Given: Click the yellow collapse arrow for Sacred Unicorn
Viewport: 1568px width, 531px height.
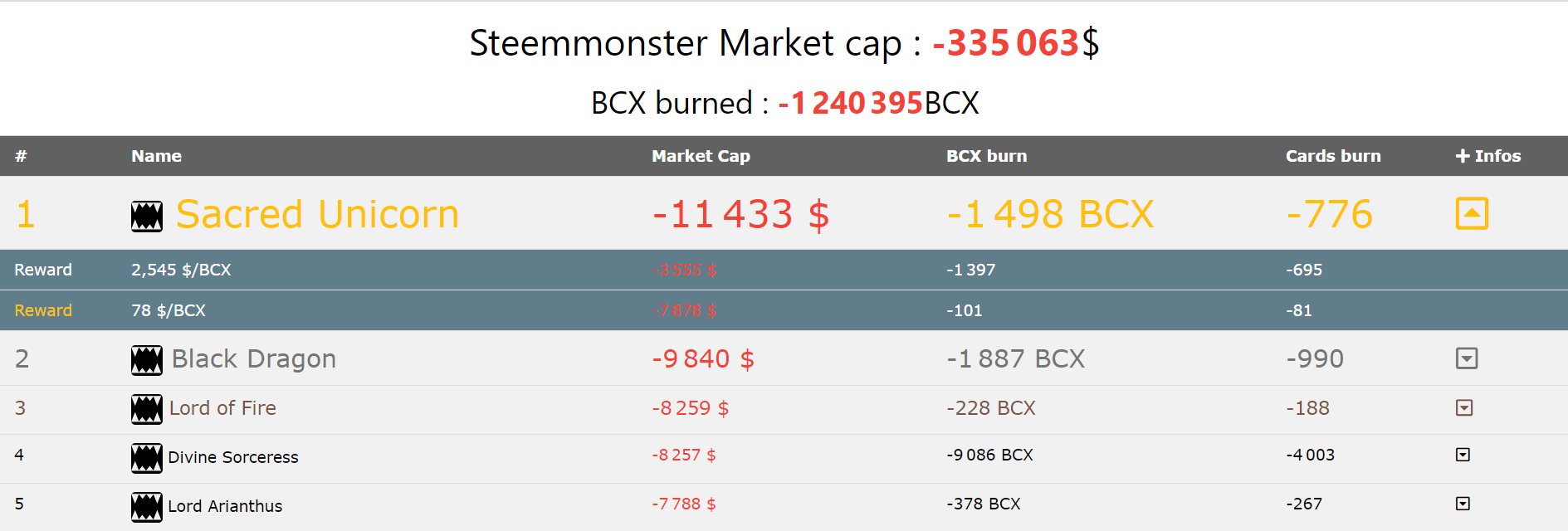Looking at the screenshot, I should pyautogui.click(x=1472, y=213).
